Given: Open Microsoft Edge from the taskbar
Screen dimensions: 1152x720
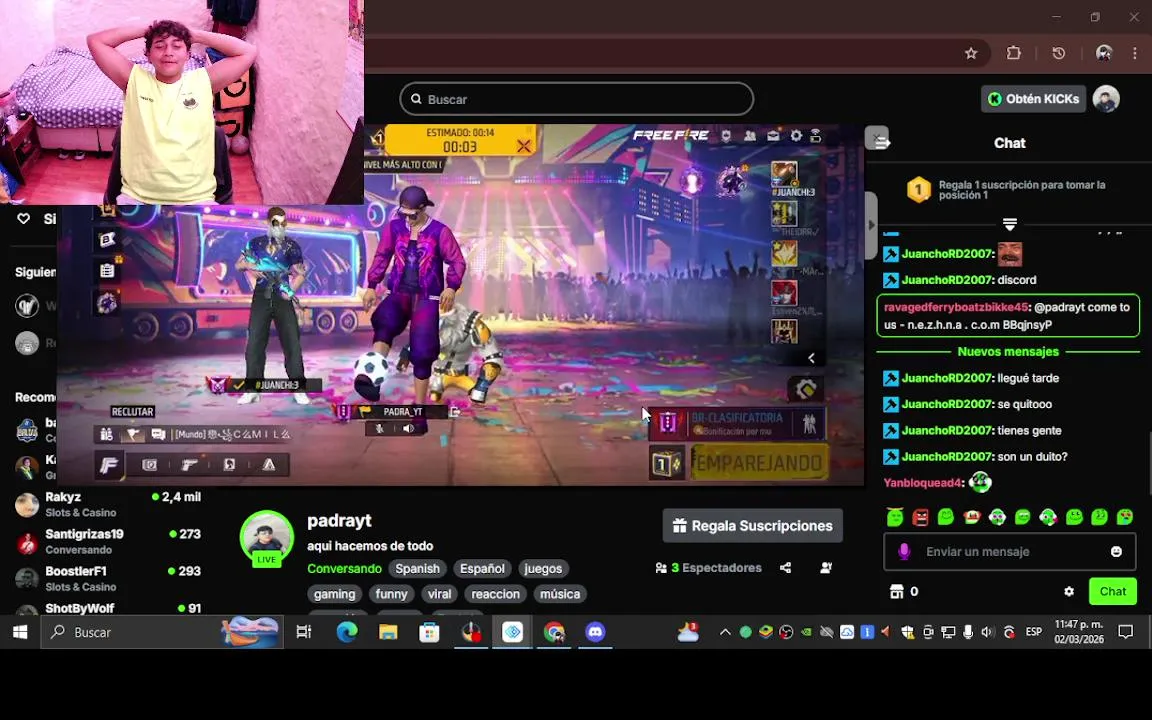Looking at the screenshot, I should tap(347, 632).
